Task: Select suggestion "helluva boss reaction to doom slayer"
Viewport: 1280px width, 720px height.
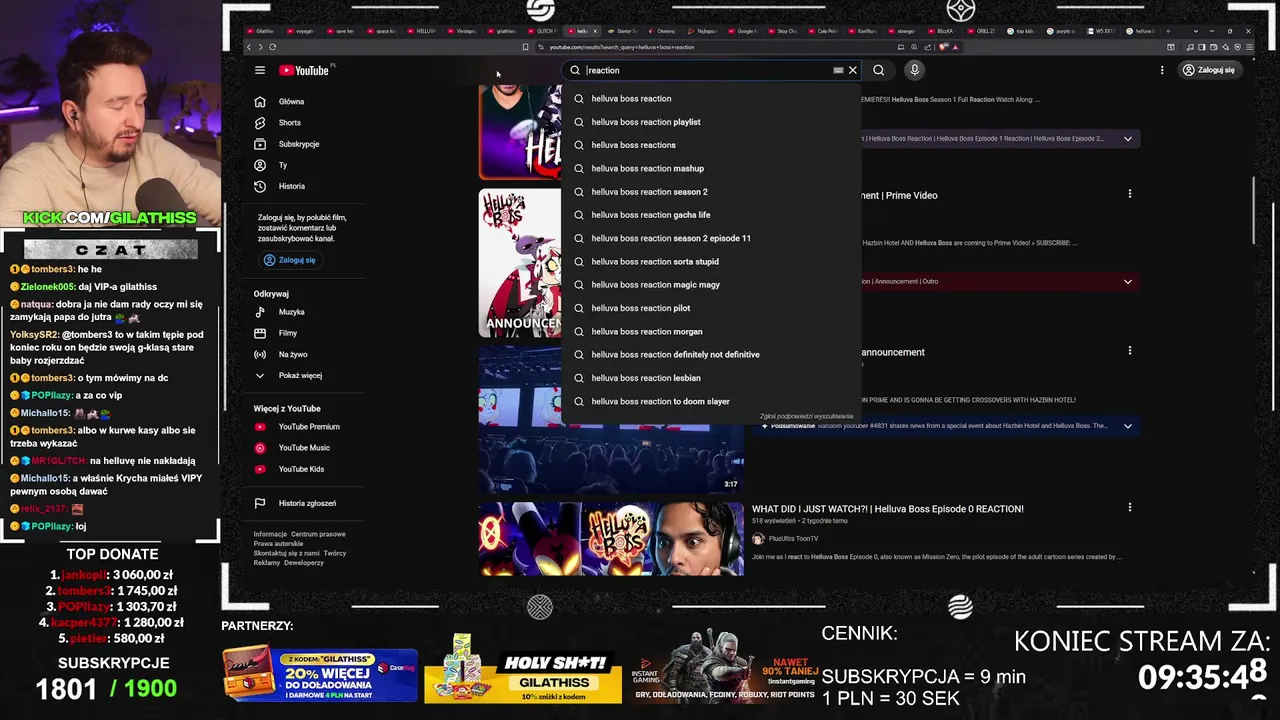Action: pos(711,401)
